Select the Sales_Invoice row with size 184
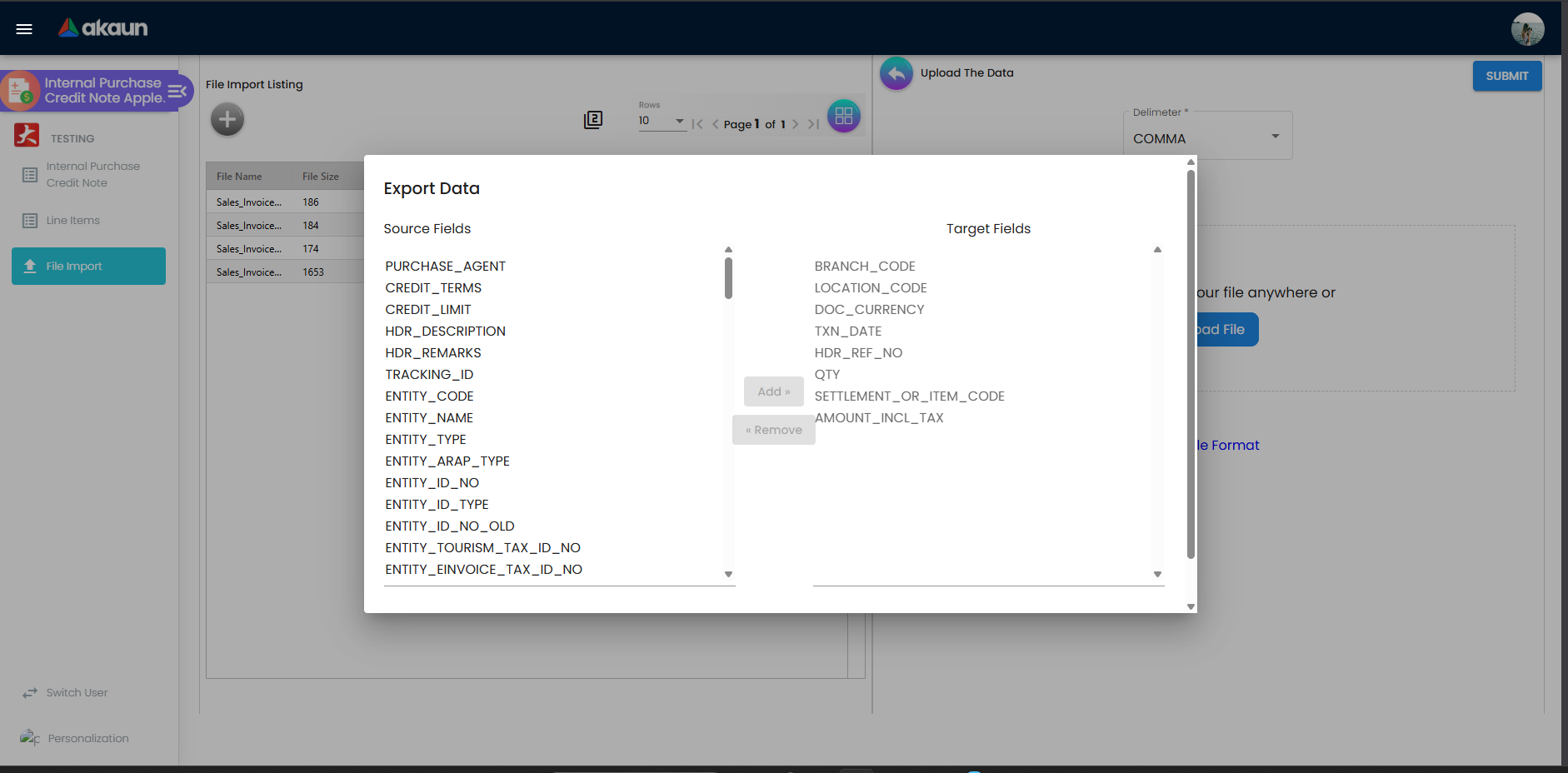 (285, 226)
